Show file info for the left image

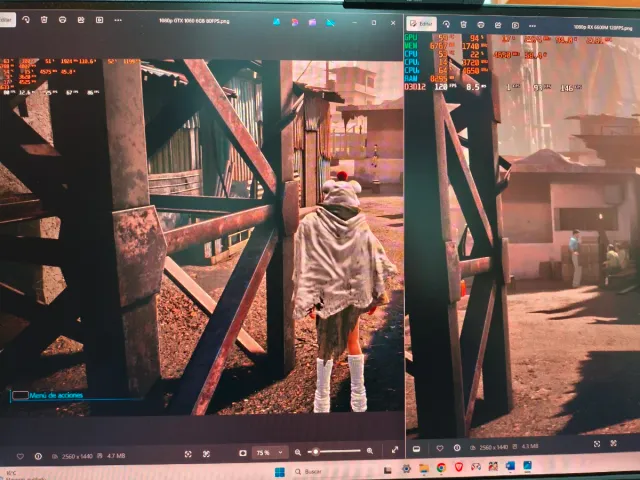click(38, 456)
